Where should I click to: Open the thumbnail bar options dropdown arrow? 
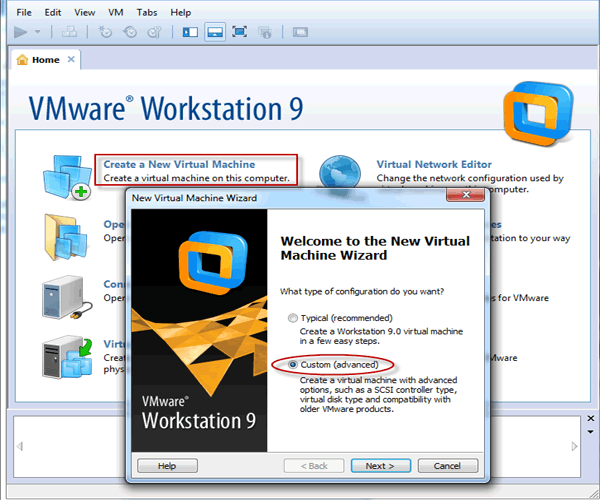[x=590, y=432]
